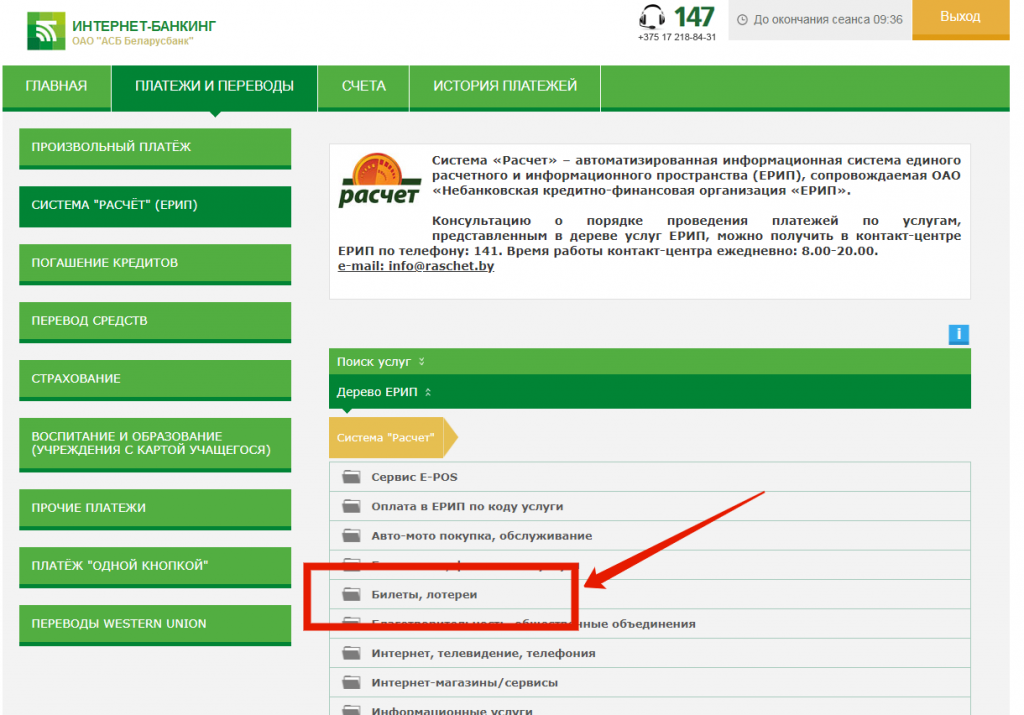Open folder icon for Авто-мото покупка

click(x=351, y=535)
